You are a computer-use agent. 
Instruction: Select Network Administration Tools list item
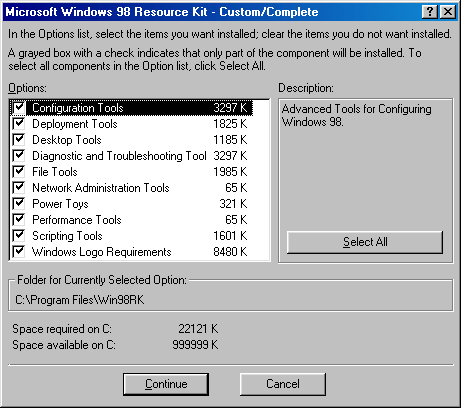click(x=101, y=188)
